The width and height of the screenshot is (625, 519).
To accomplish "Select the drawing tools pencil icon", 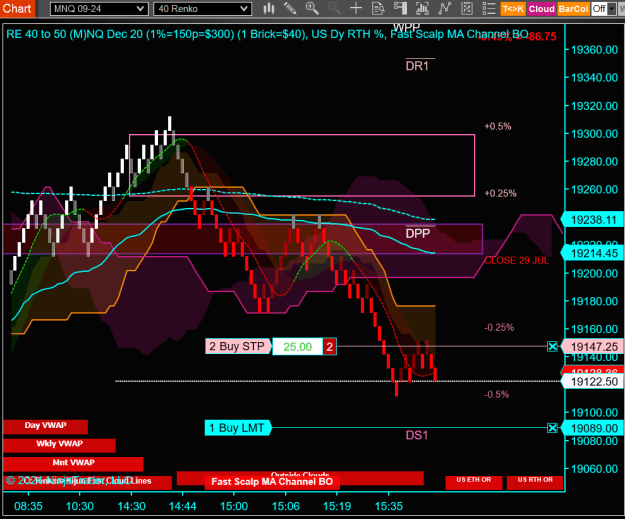I will click(x=290, y=8).
